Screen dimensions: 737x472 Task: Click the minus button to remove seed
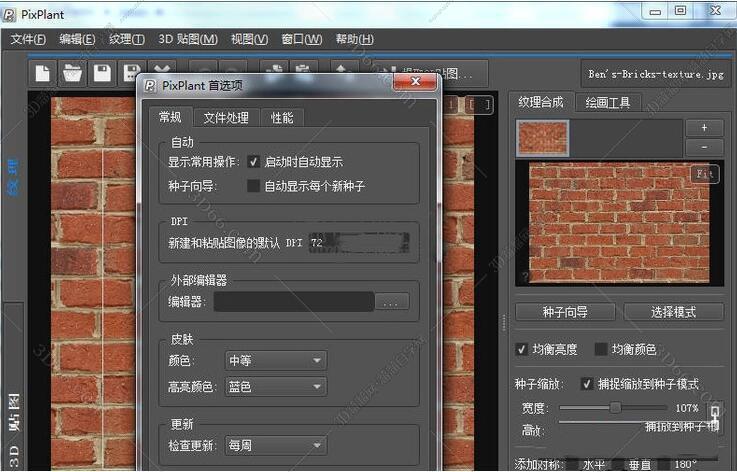[704, 147]
